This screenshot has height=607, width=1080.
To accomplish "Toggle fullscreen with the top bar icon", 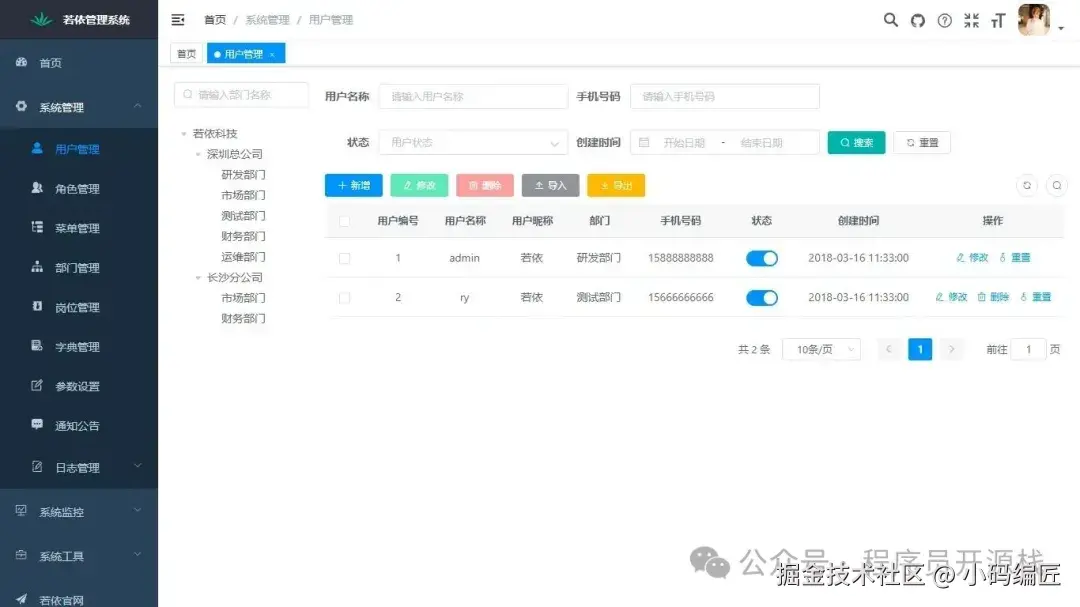I will (x=971, y=21).
